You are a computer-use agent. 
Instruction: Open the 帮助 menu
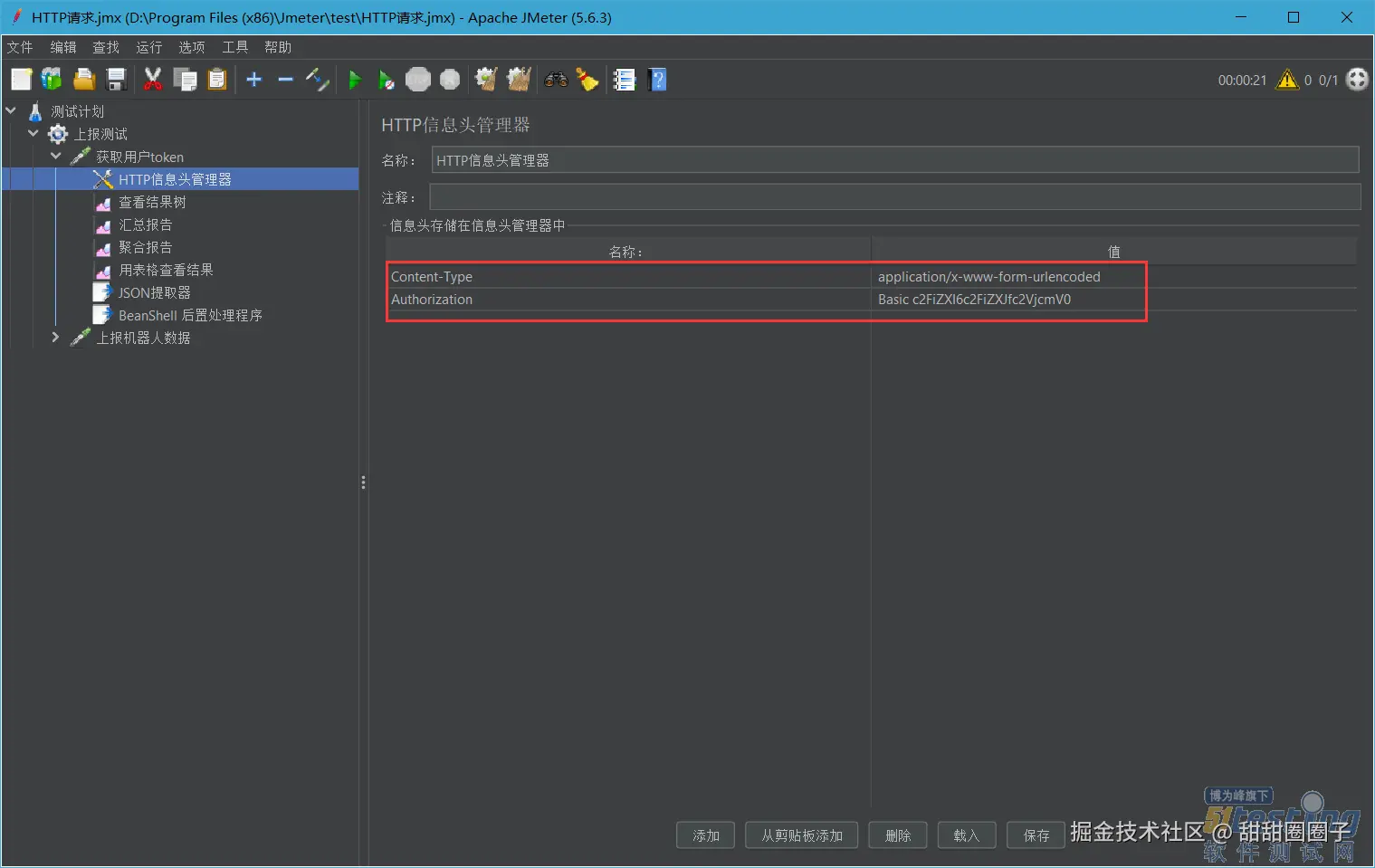pyautogui.click(x=278, y=47)
